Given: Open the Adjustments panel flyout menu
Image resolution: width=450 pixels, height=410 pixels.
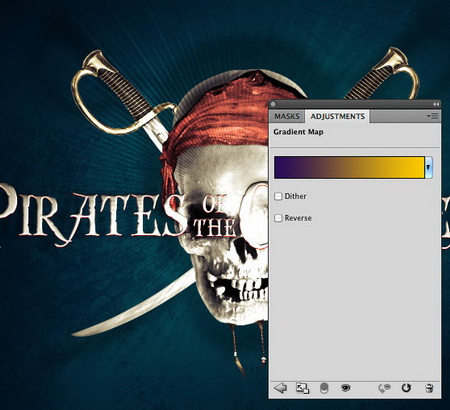Looking at the screenshot, I should [x=433, y=116].
